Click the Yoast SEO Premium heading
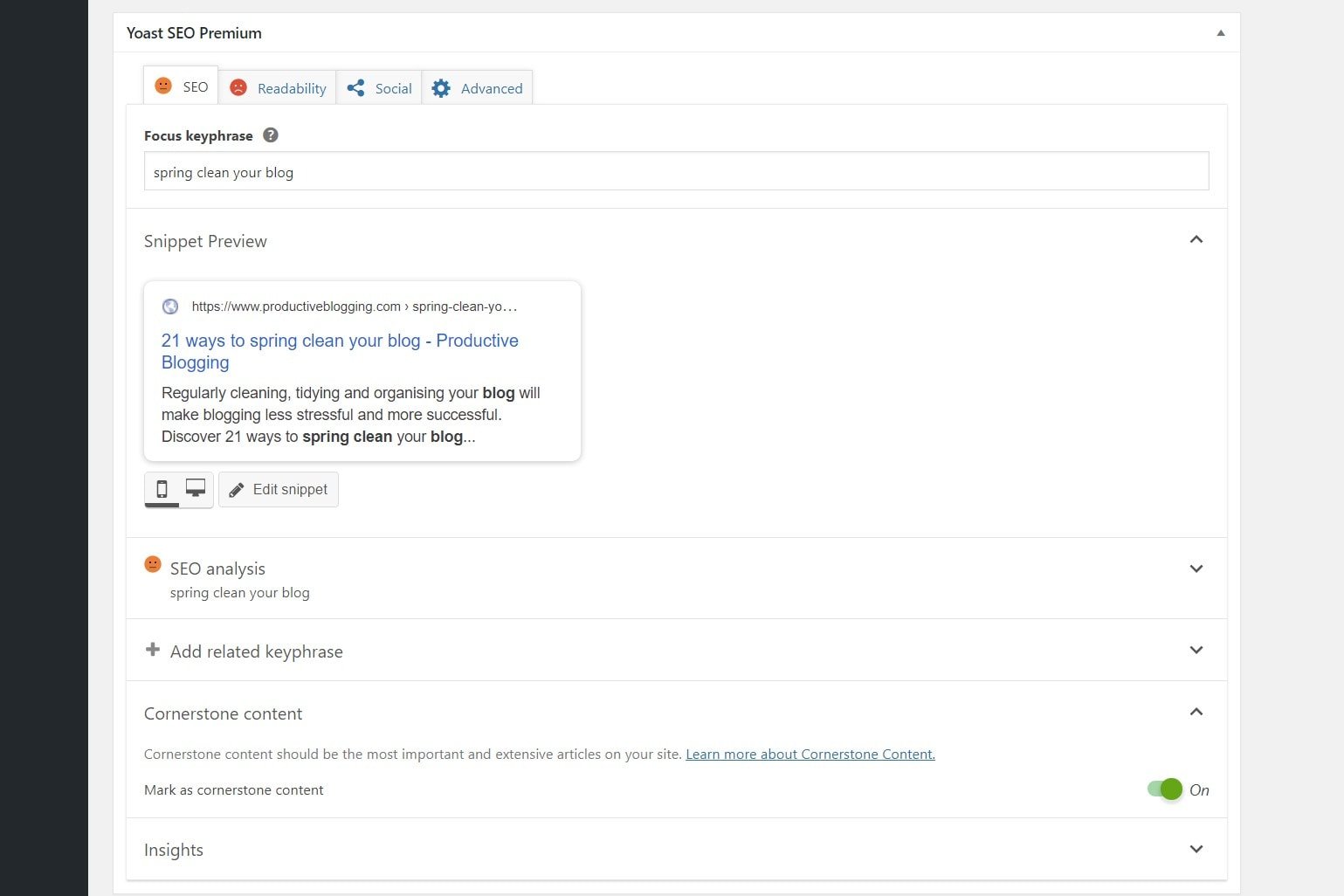This screenshot has height=896, width=1344. click(194, 33)
